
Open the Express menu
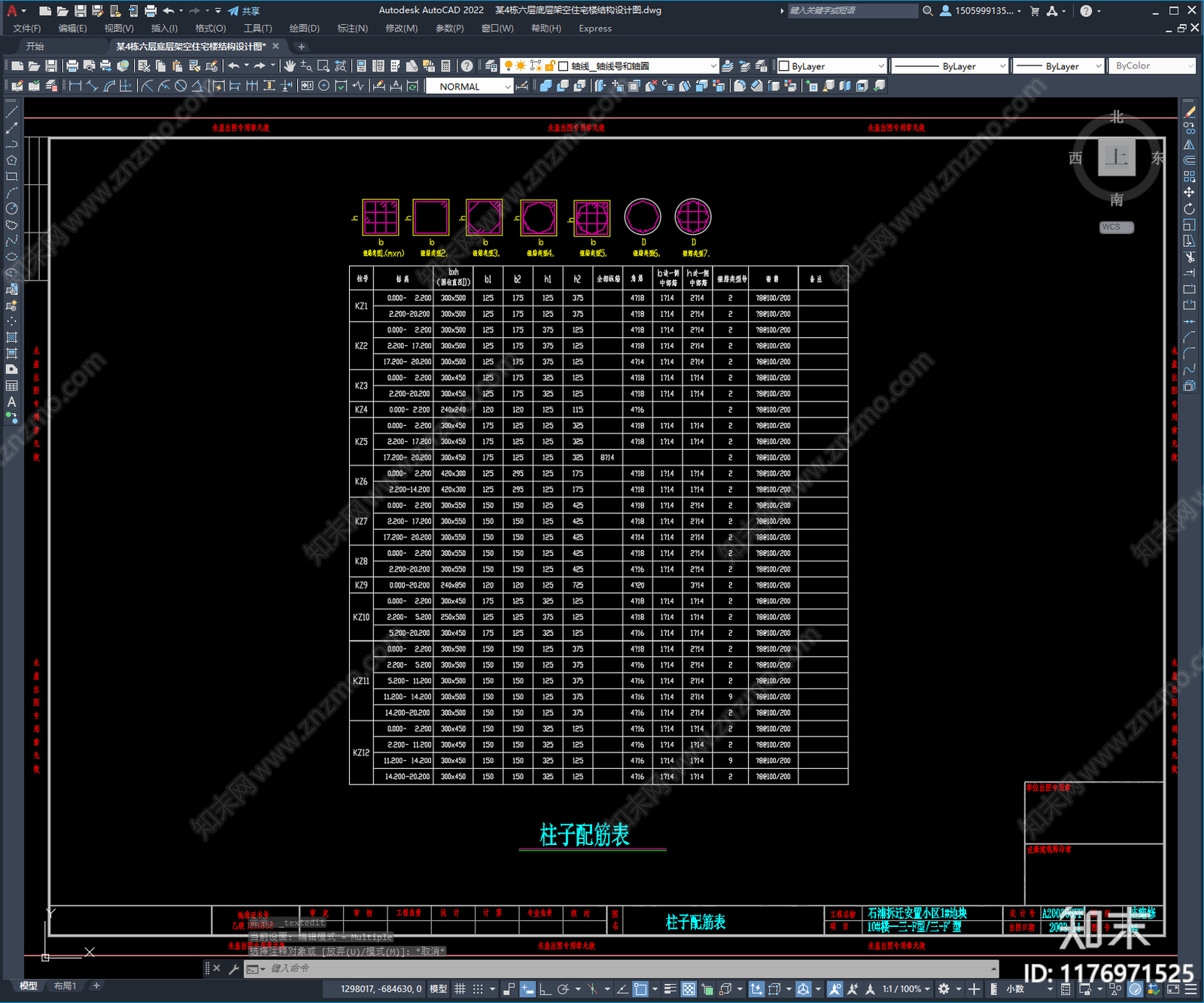595,29
